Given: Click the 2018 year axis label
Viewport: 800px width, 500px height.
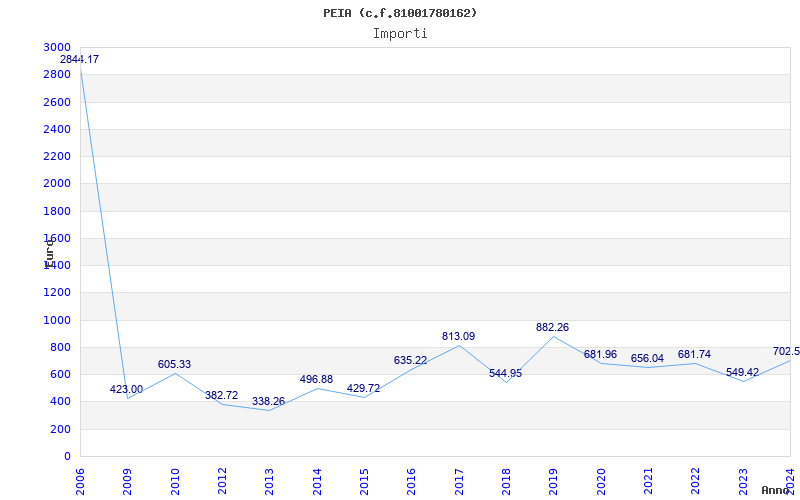Looking at the screenshot, I should click(x=506, y=482).
